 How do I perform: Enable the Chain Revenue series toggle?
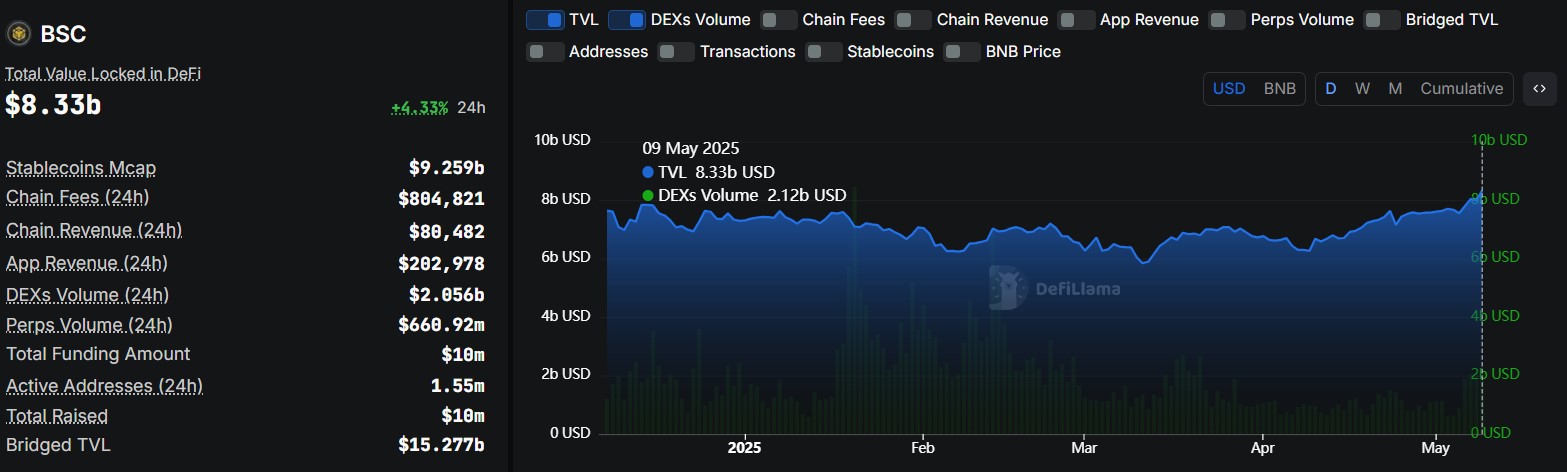[913, 20]
